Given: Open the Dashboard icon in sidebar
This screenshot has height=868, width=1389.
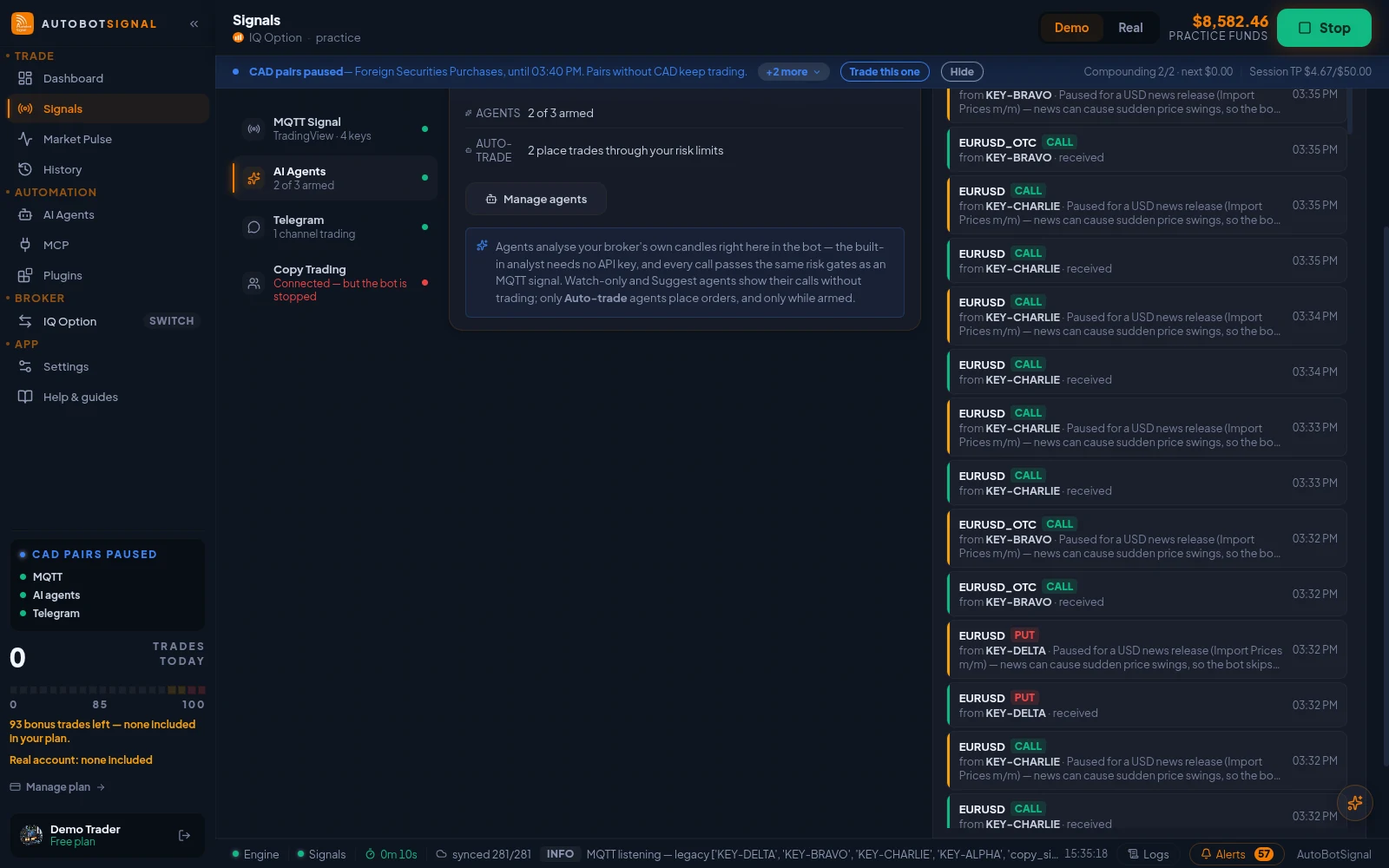Looking at the screenshot, I should [x=25, y=78].
